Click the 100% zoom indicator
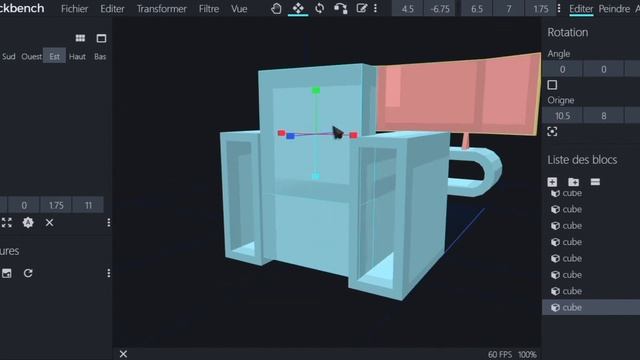 point(527,354)
